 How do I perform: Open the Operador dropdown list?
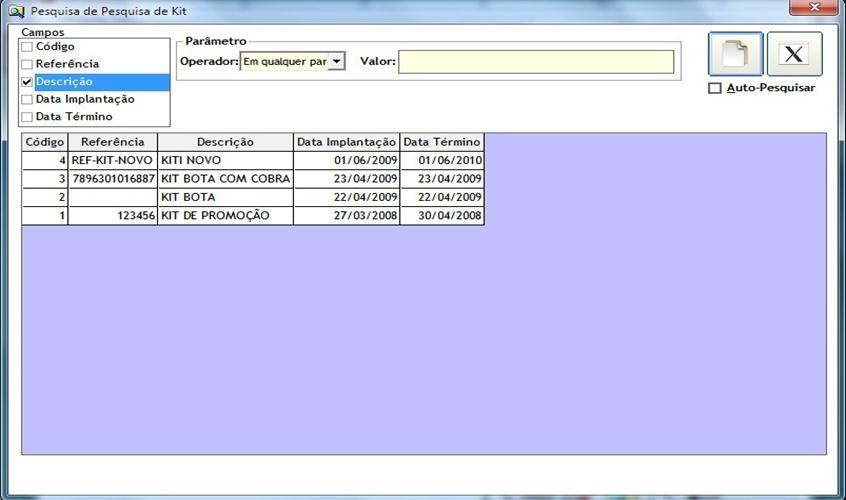336,61
